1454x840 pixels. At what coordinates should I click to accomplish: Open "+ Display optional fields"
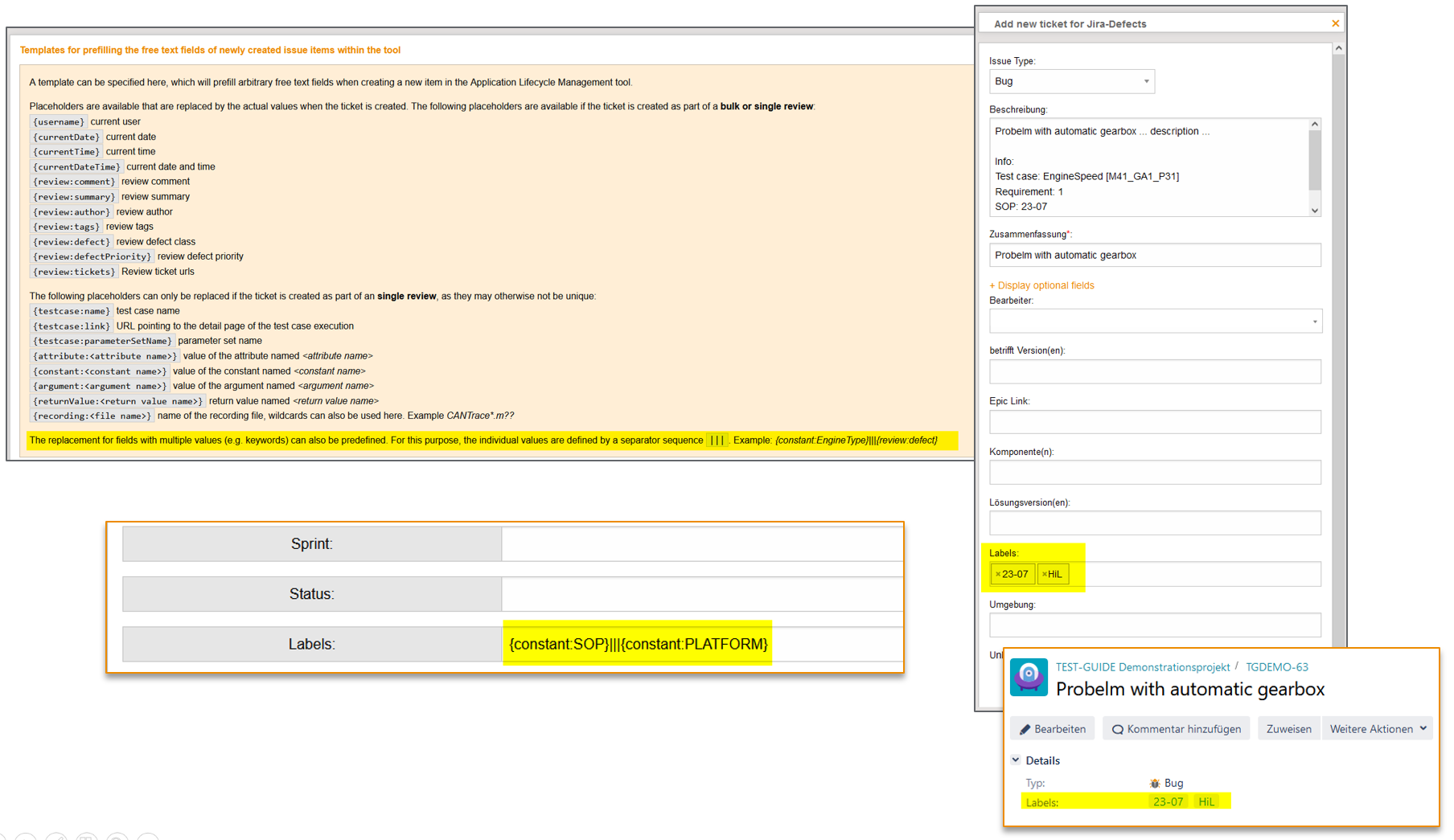coord(1041,285)
